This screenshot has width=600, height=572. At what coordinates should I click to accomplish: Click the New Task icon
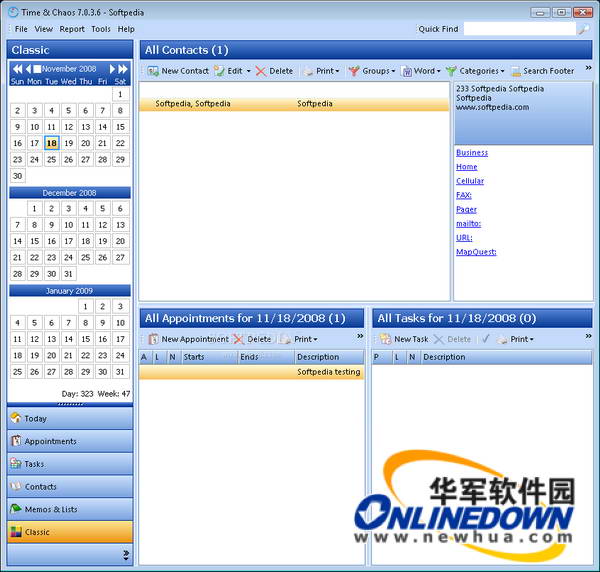385,339
